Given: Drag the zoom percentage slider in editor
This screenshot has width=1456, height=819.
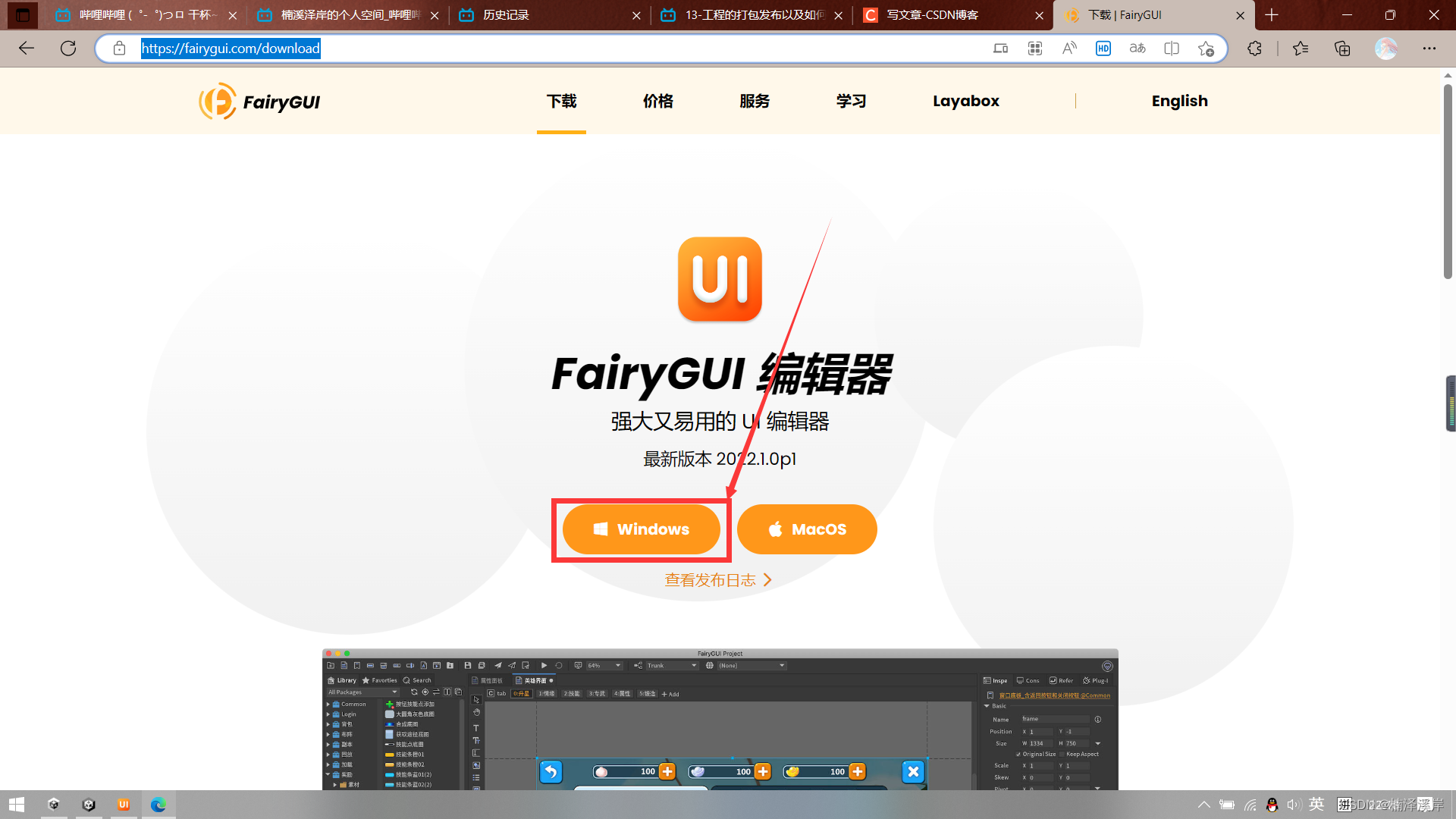Looking at the screenshot, I should click(x=601, y=665).
